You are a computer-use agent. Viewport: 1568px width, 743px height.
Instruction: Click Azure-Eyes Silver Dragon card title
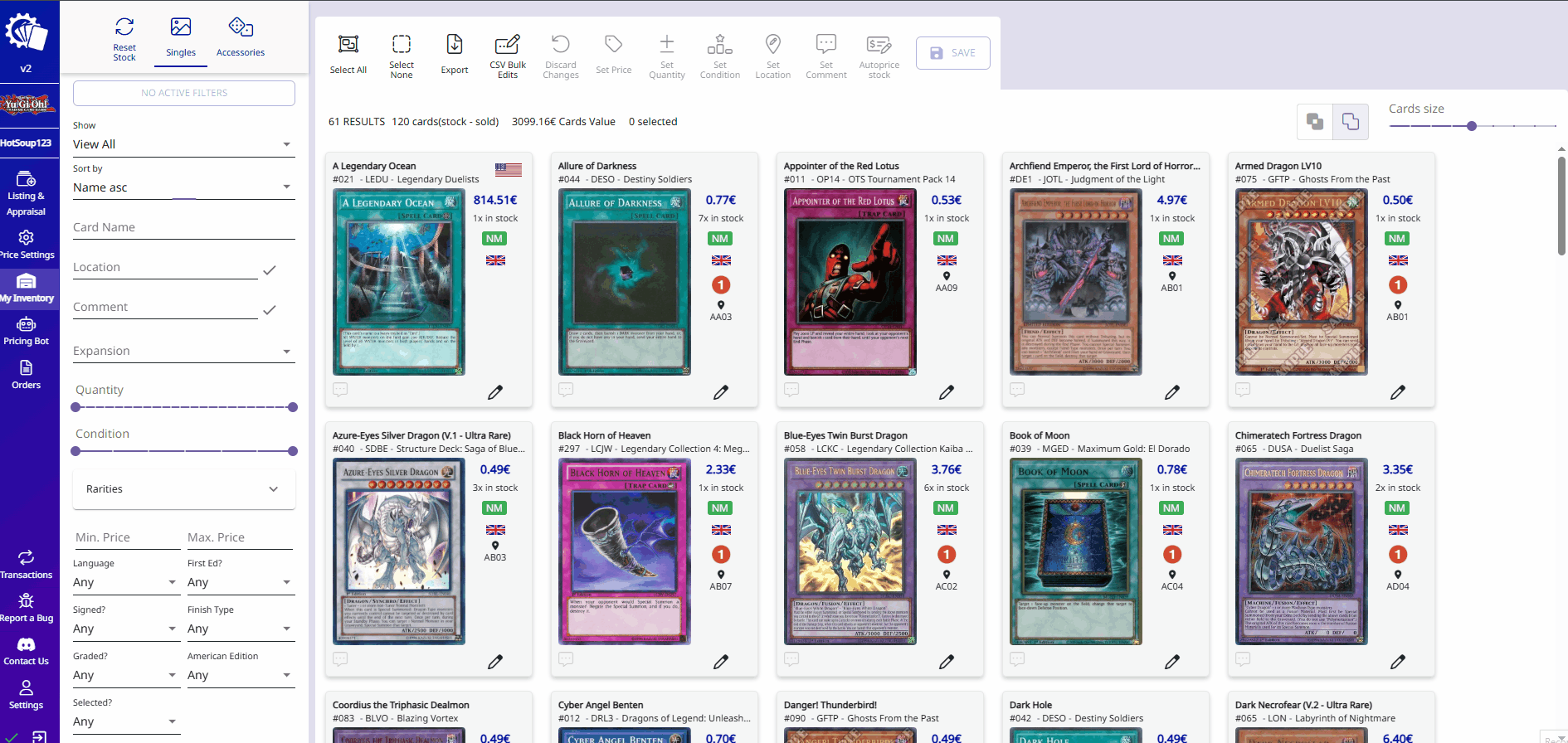pyautogui.click(x=421, y=435)
